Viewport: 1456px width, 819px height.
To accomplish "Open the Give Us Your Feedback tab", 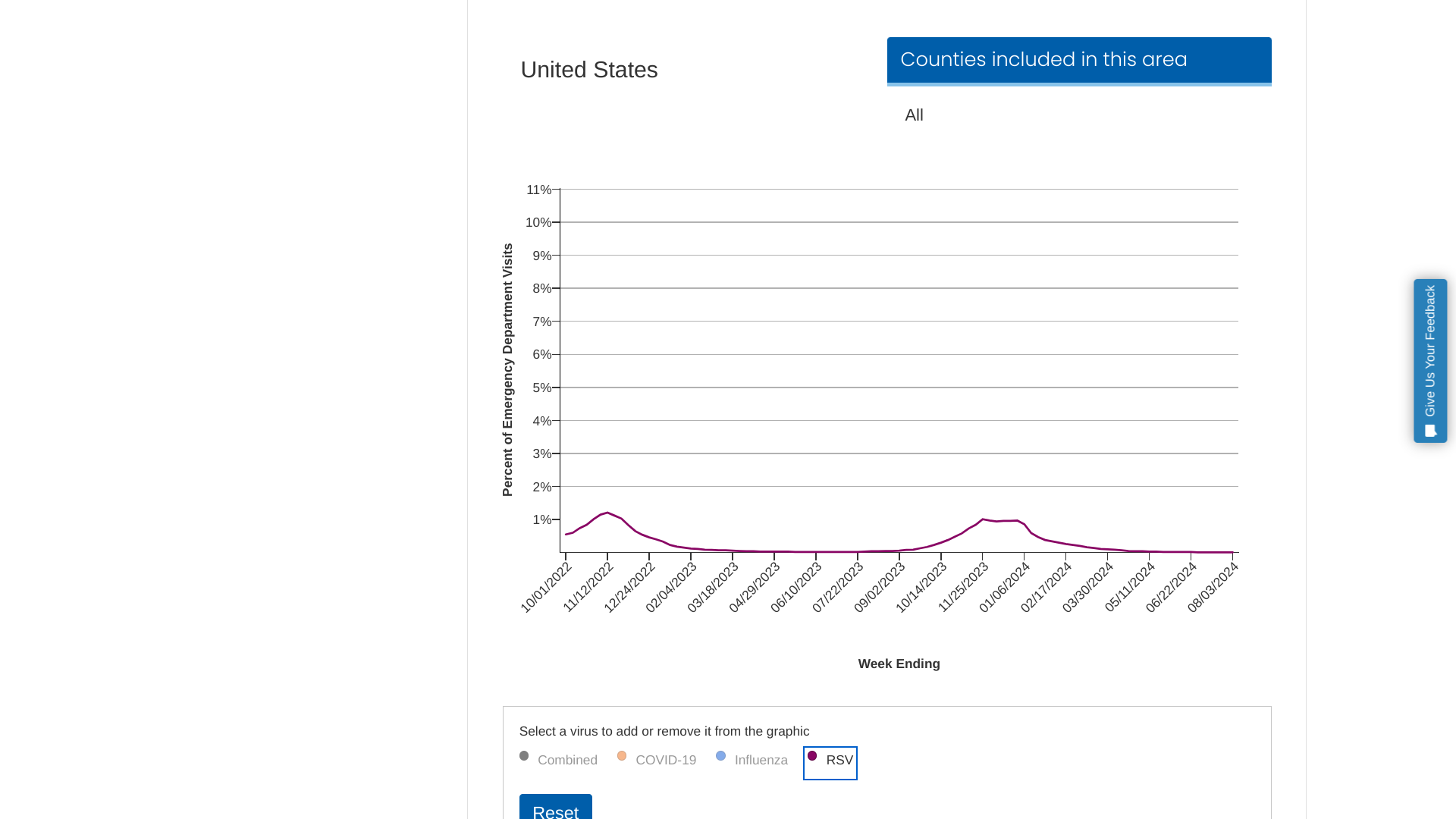I will click(x=1429, y=350).
